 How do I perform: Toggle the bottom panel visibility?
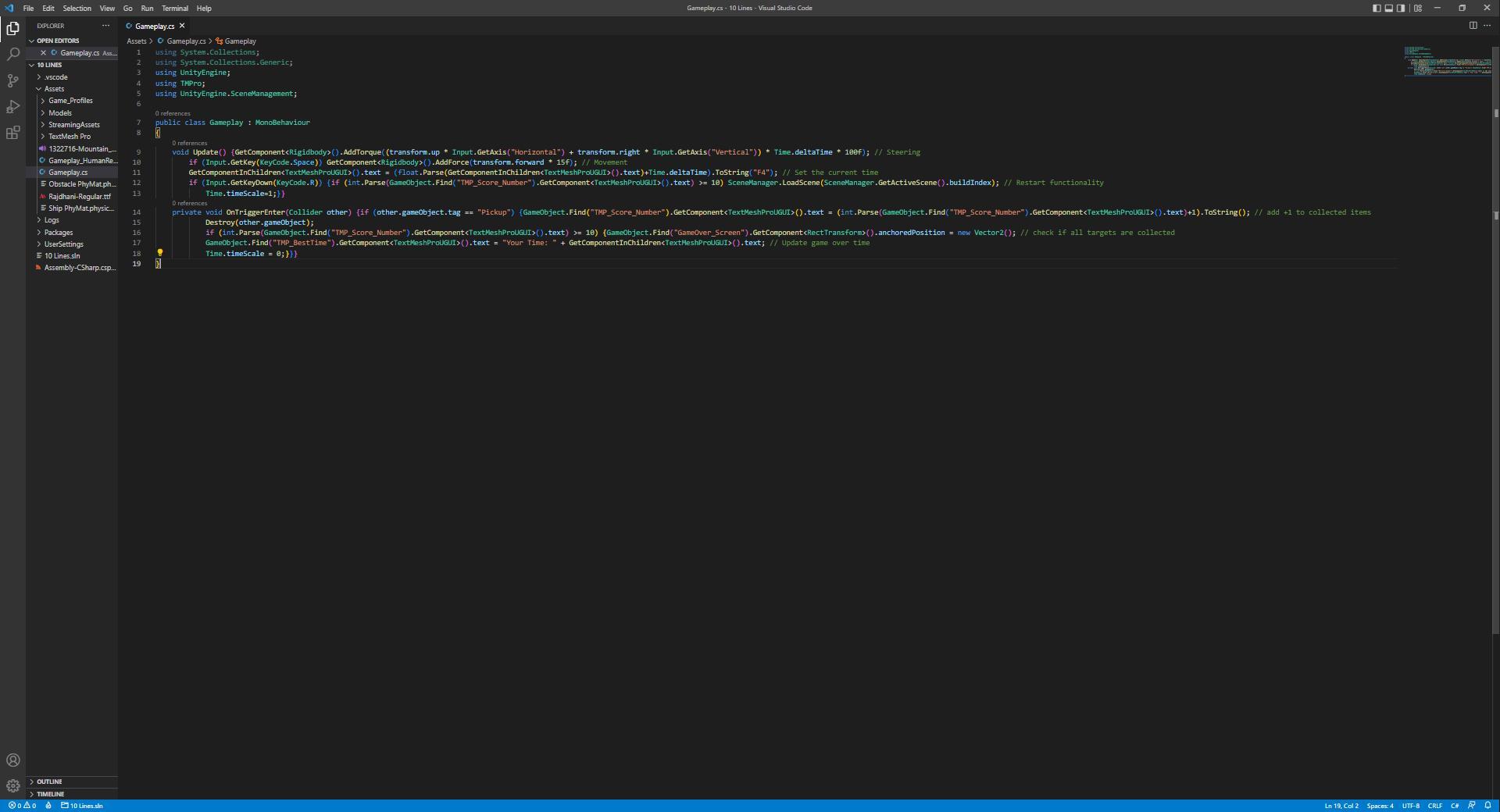[x=1389, y=8]
